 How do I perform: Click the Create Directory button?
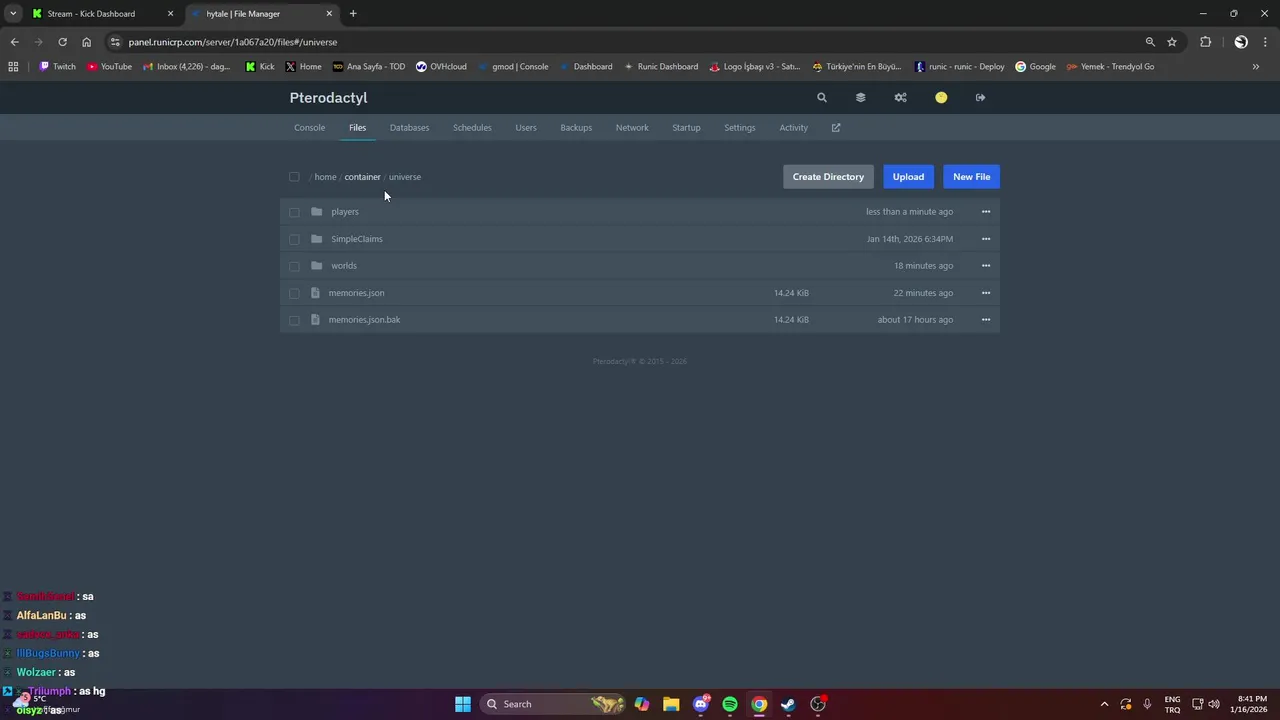point(828,177)
